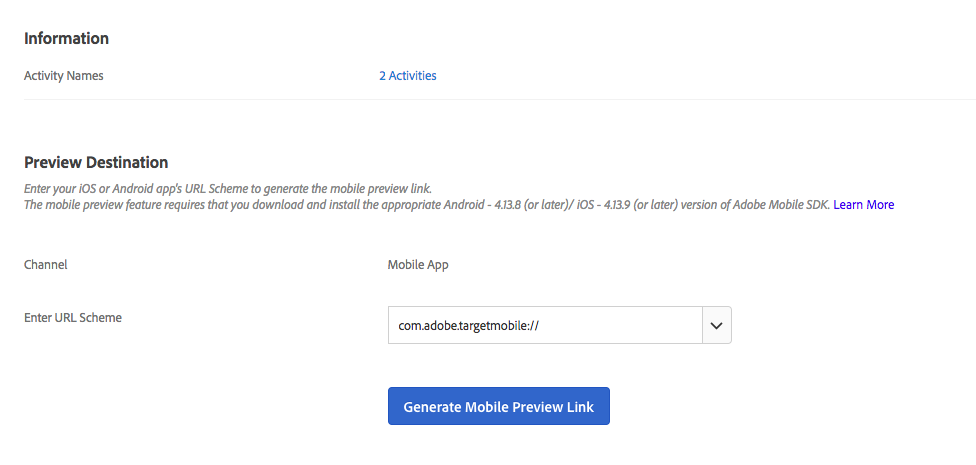Select the Preview Destination heading
The width and height of the screenshot is (976, 465).
[96, 162]
